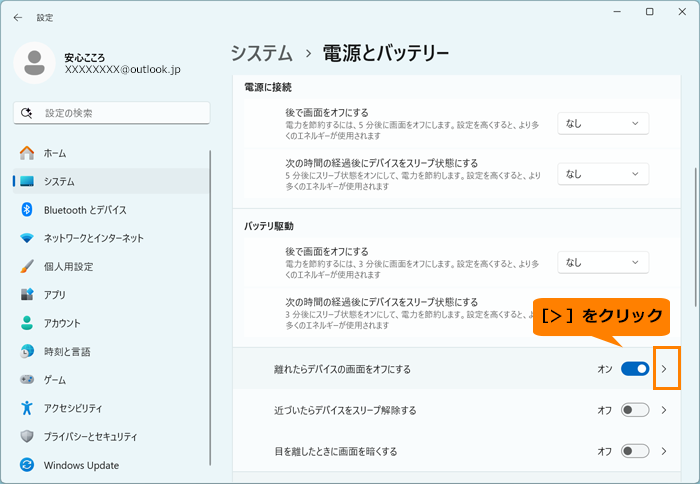Image resolution: width=700 pixels, height=484 pixels.
Task: Click the アプリ icon in sidebar
Action: 27,294
